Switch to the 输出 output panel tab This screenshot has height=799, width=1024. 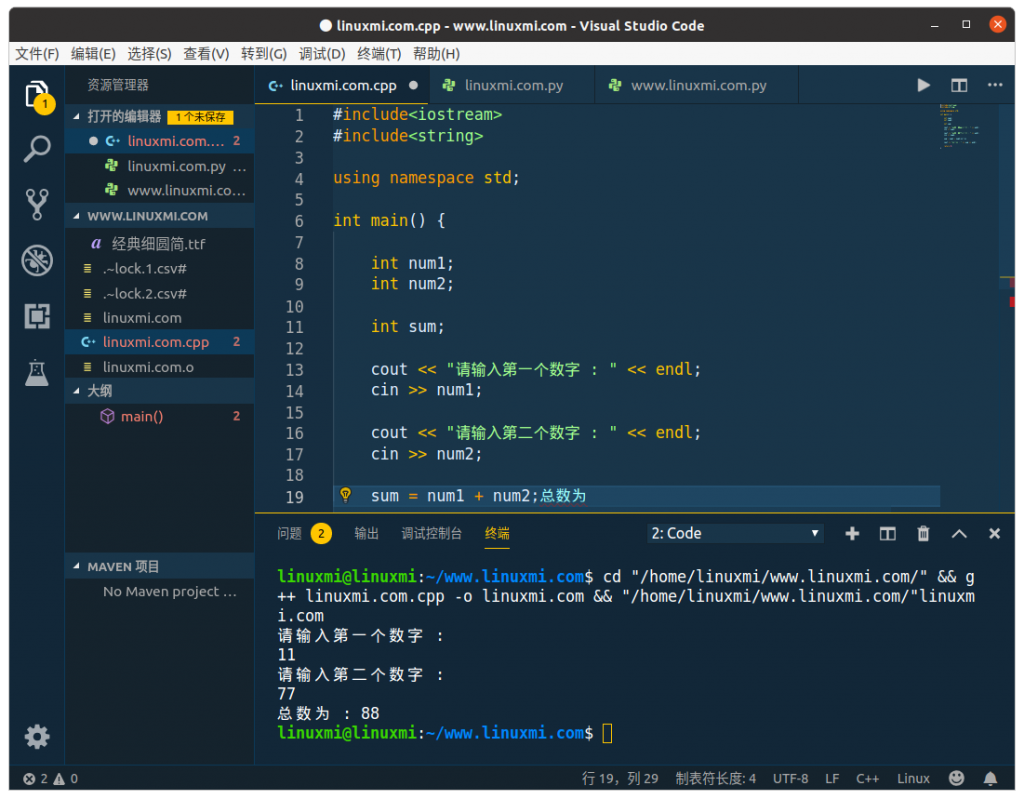366,534
